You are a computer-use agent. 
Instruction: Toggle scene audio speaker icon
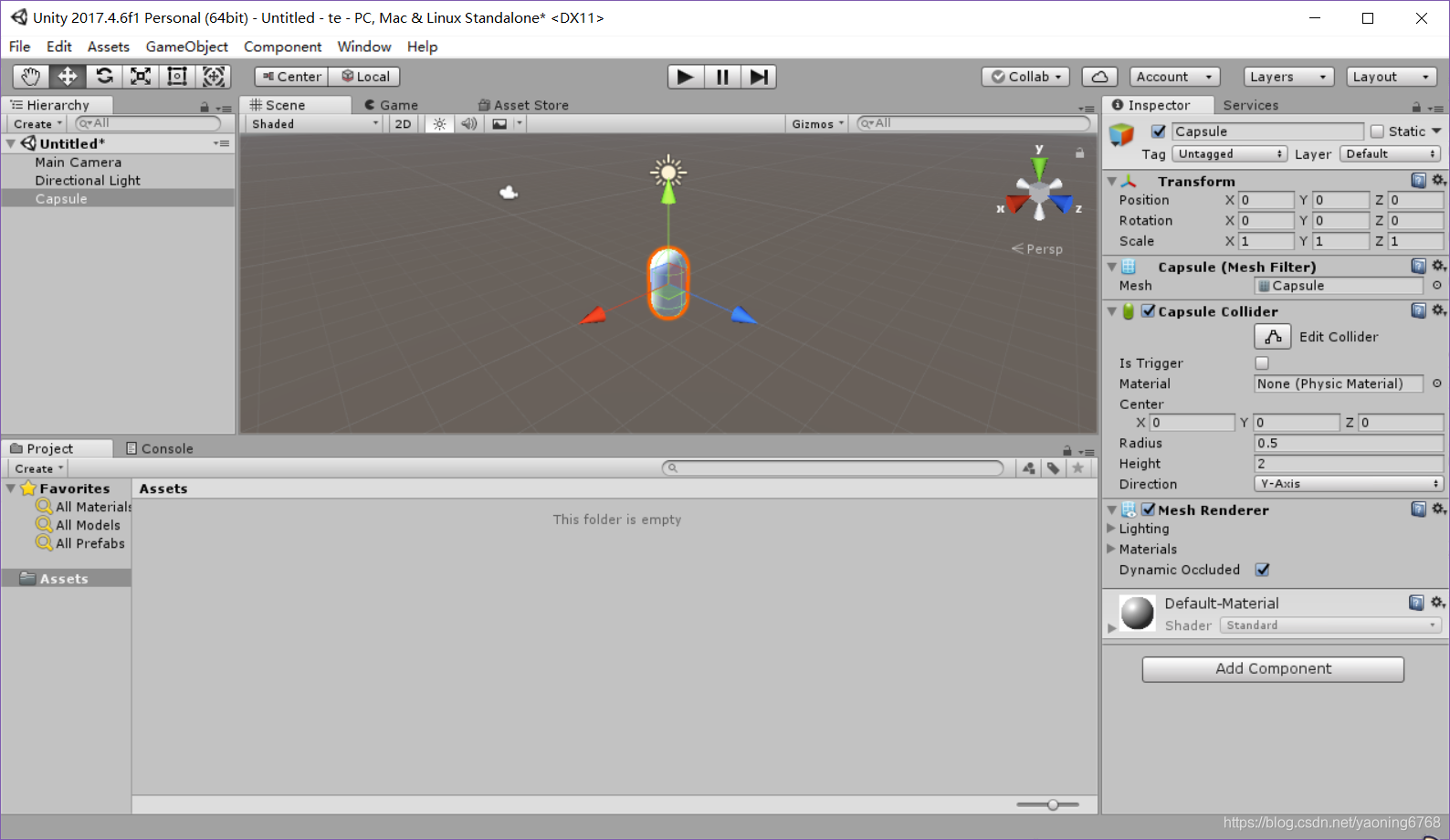click(x=468, y=124)
